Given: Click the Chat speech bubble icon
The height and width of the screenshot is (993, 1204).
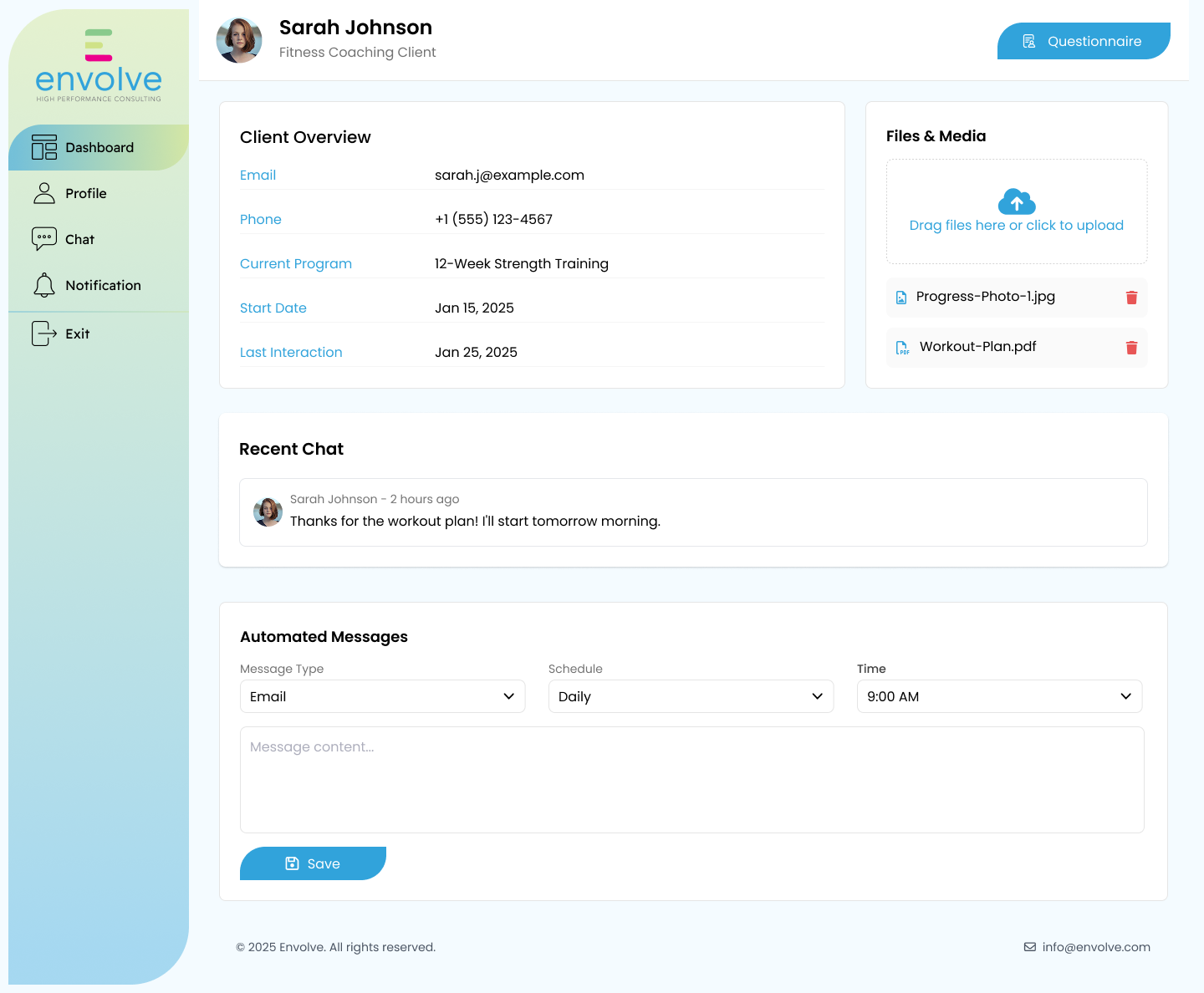Looking at the screenshot, I should [x=44, y=239].
